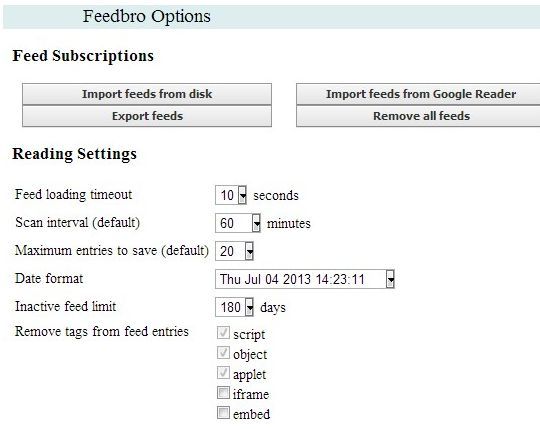This screenshot has width=540, height=429.
Task: Open the Date format dropdown
Action: pyautogui.click(x=305, y=279)
